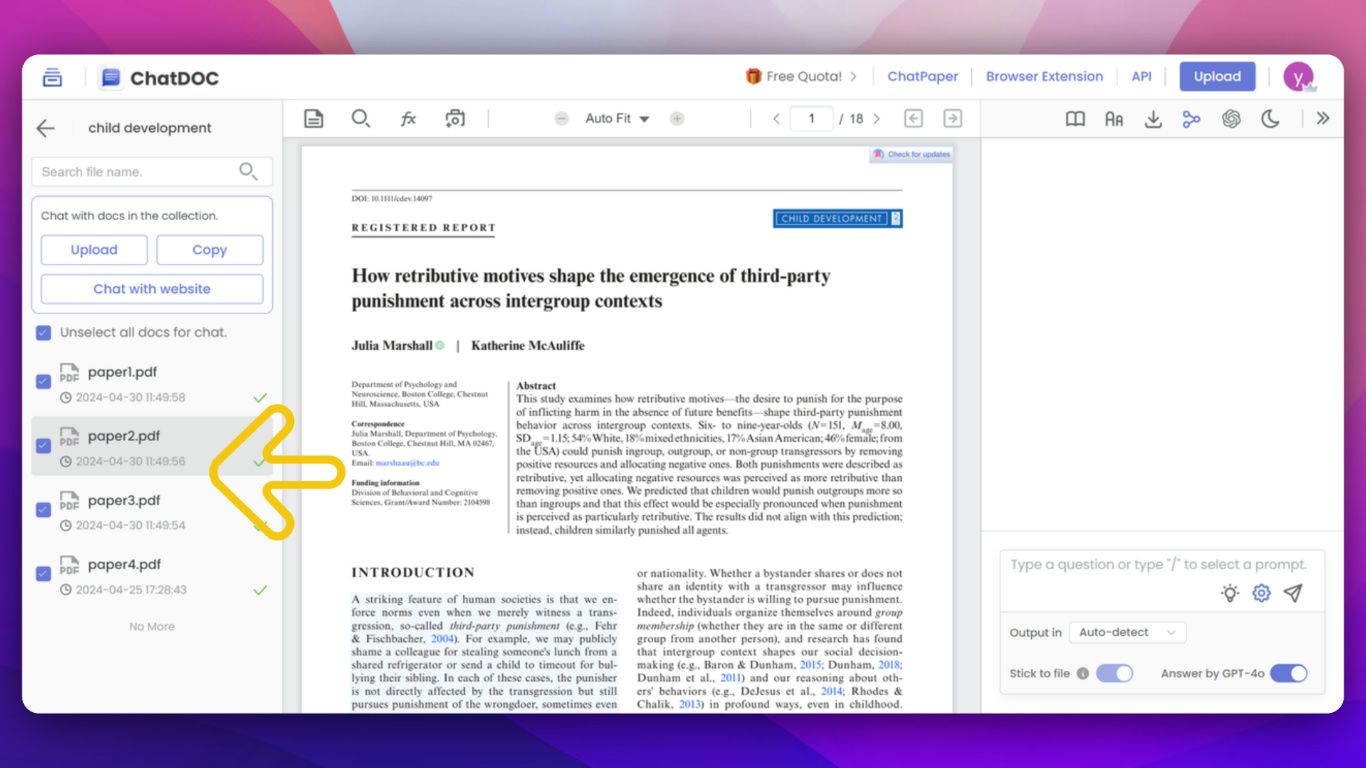The width and height of the screenshot is (1366, 768).
Task: Uncheck the paper1.pdf checkbox
Action: point(43,381)
